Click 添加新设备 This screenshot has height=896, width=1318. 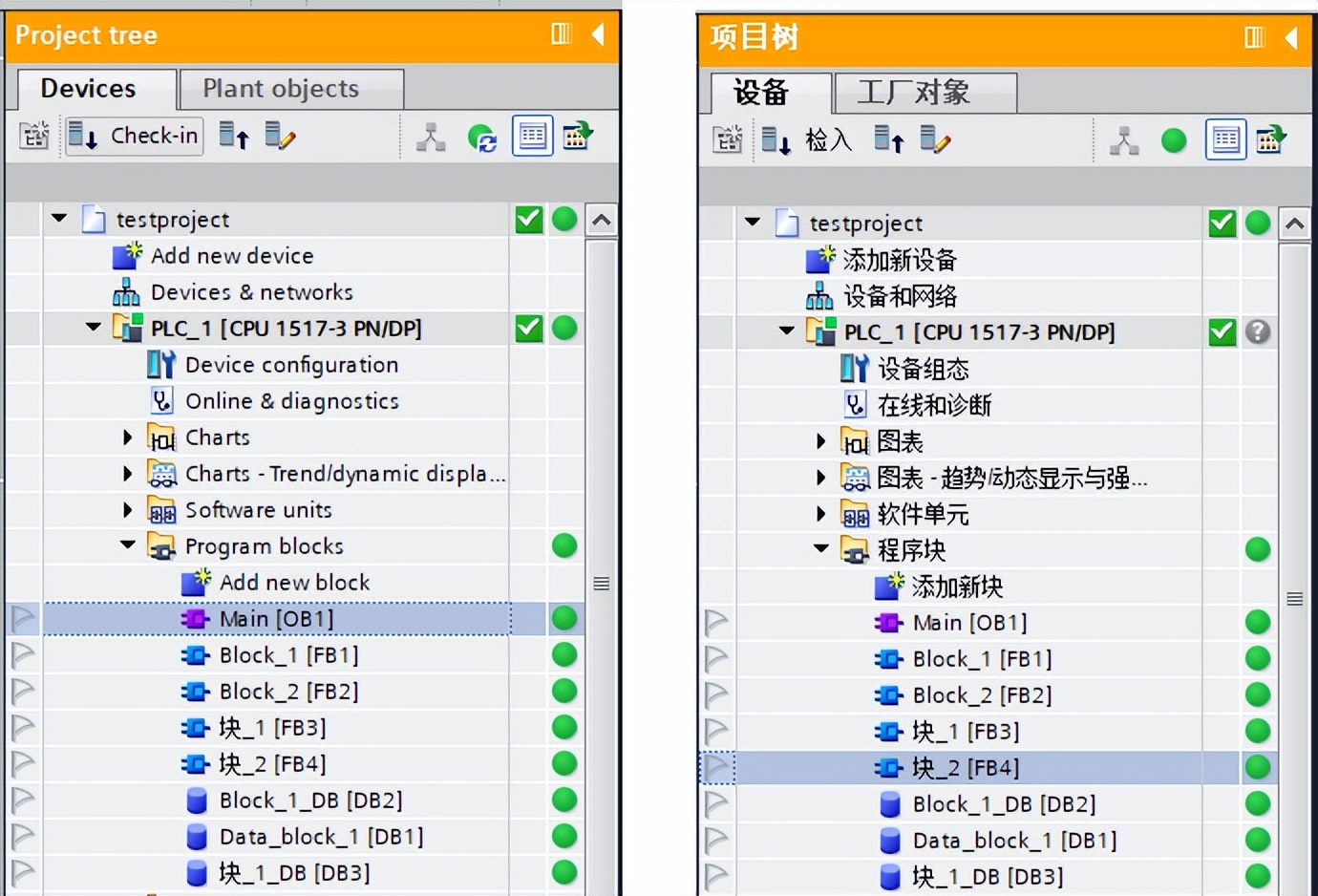(900, 260)
